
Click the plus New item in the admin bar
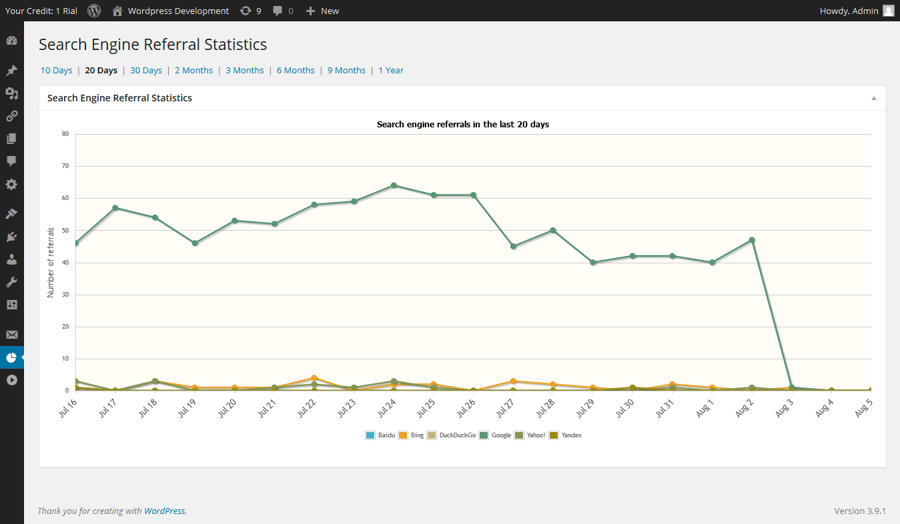point(322,10)
